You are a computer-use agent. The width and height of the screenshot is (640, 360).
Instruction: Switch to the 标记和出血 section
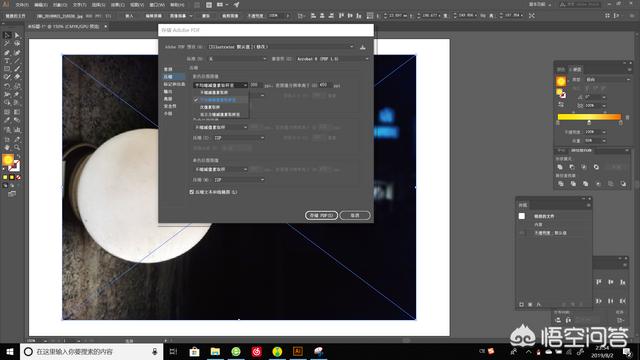(174, 84)
